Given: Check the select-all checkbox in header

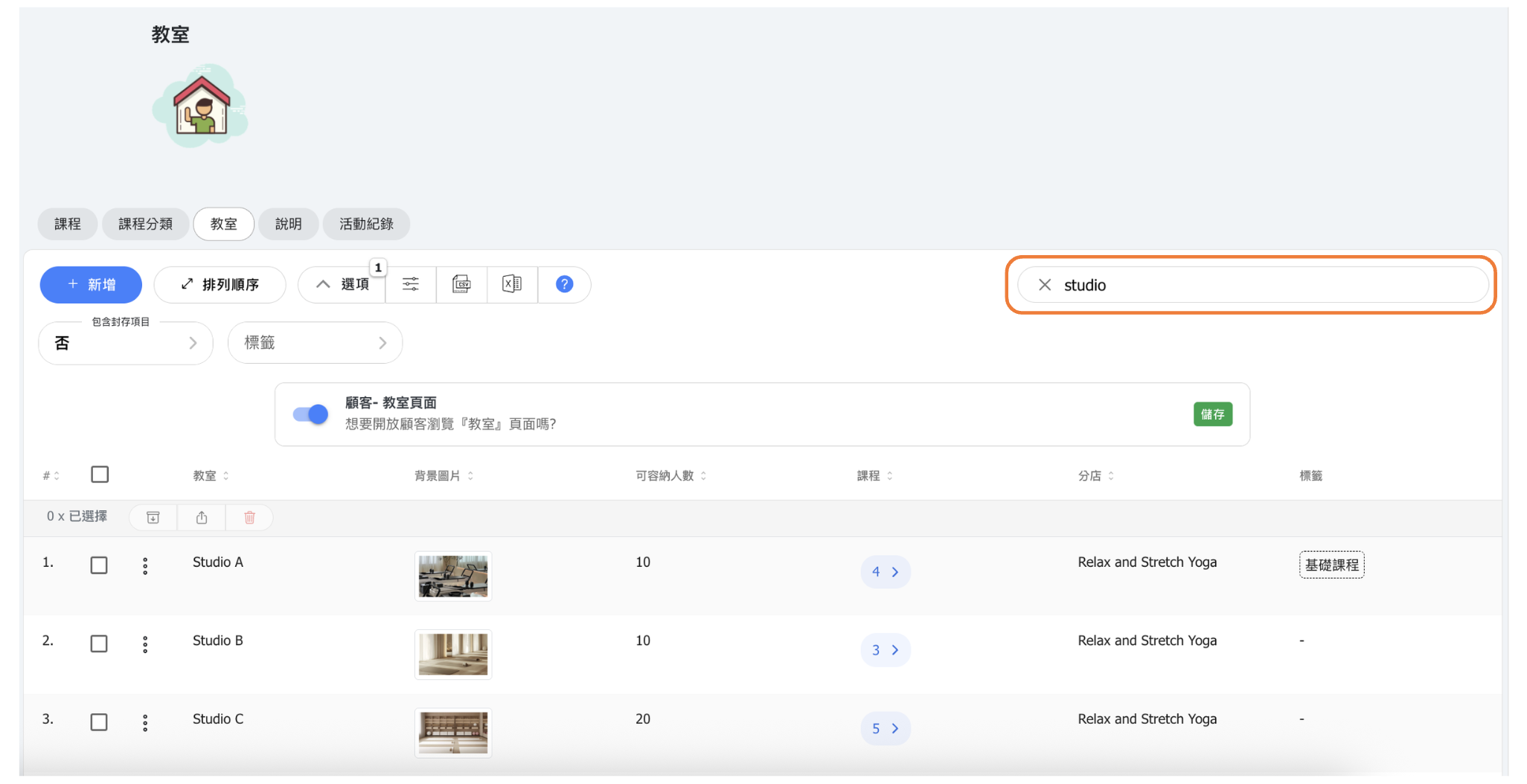Looking at the screenshot, I should 100,475.
